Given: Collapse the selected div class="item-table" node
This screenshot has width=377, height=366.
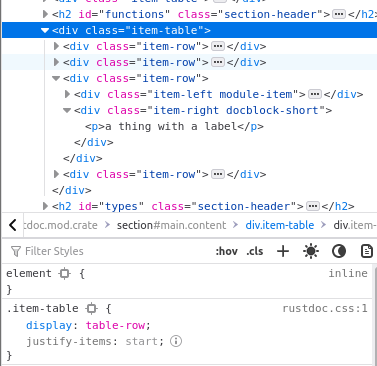Looking at the screenshot, I should point(45,30).
